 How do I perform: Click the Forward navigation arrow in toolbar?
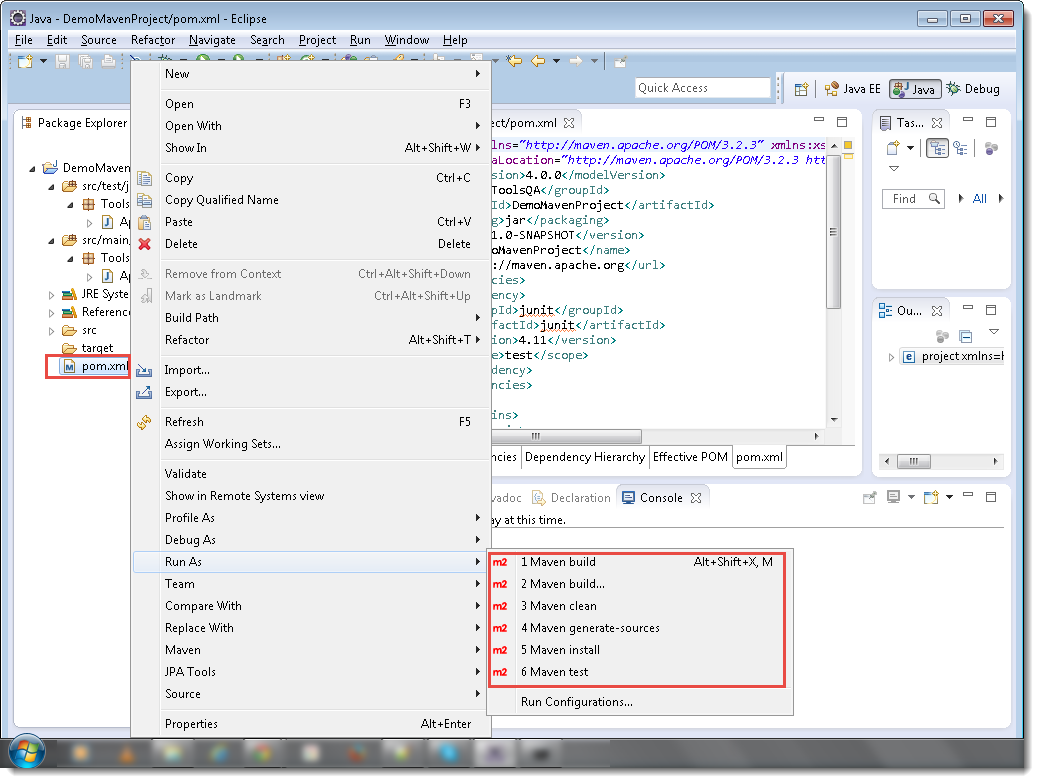click(x=576, y=61)
